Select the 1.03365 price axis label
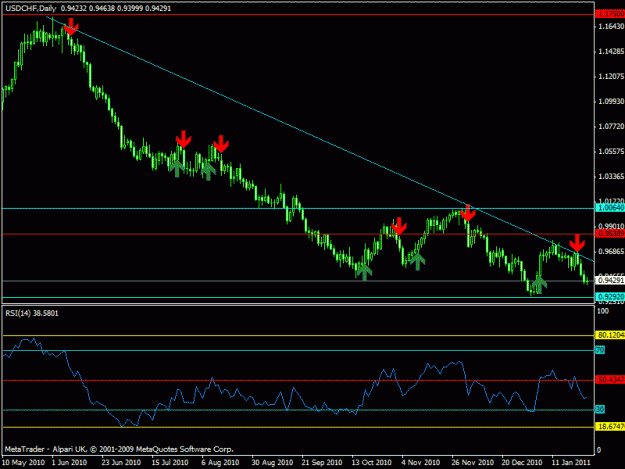Screen dimensions: 625x469 coord(611,177)
